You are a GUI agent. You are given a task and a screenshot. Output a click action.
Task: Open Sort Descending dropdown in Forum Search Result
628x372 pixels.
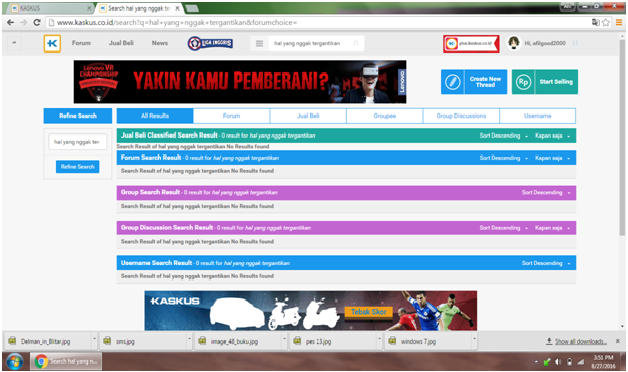[x=504, y=158]
